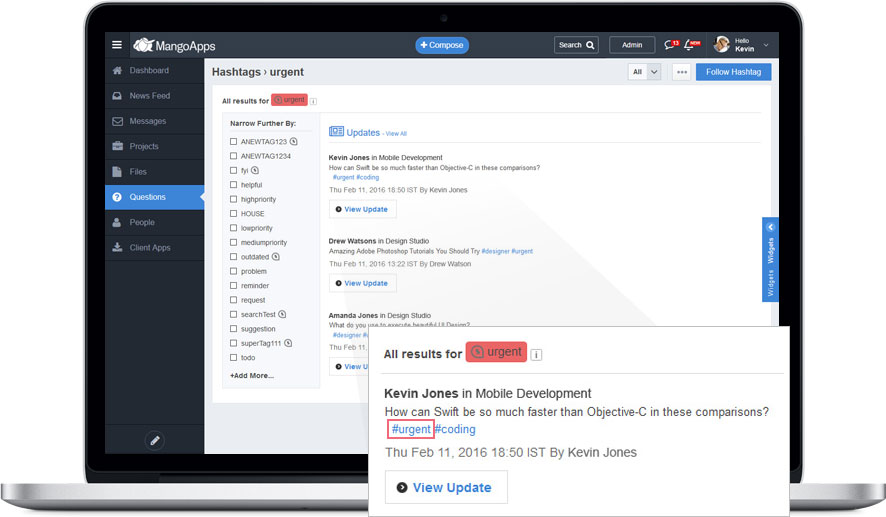Viewport: 886px width, 517px height.
Task: Check the problem filter checkbox
Action: 233,271
